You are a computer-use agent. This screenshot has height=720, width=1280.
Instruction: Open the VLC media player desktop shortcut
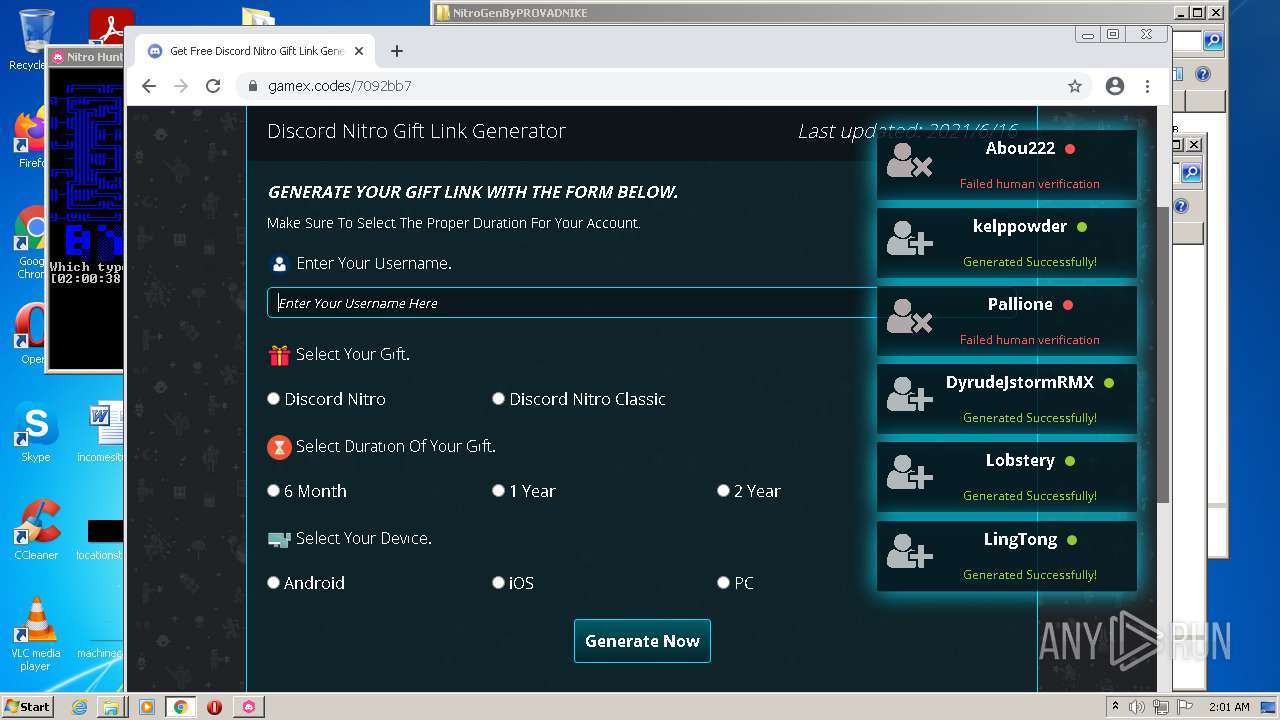pos(36,634)
